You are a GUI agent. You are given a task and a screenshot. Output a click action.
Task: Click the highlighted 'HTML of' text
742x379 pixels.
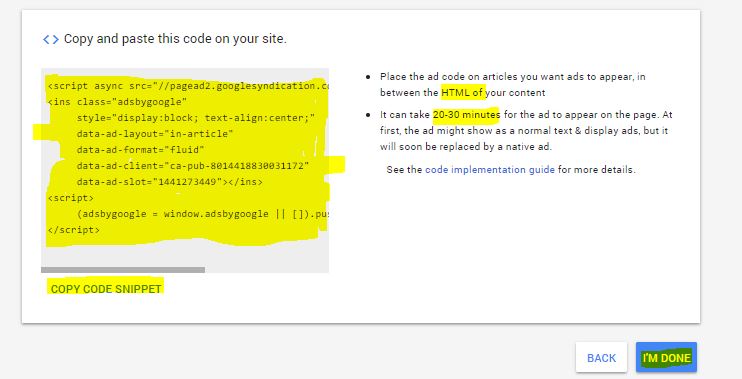point(462,93)
